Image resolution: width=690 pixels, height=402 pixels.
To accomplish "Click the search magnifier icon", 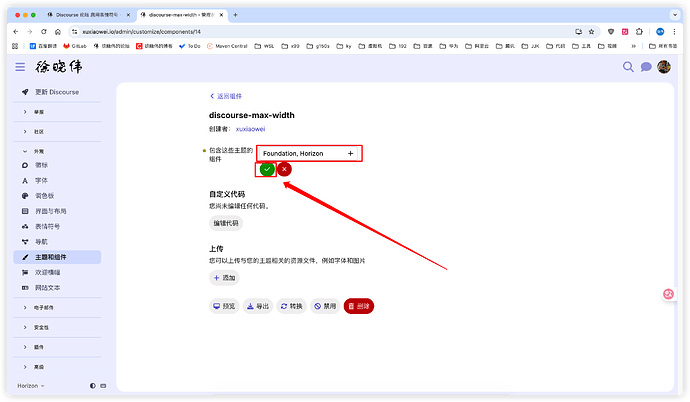I will (629, 67).
